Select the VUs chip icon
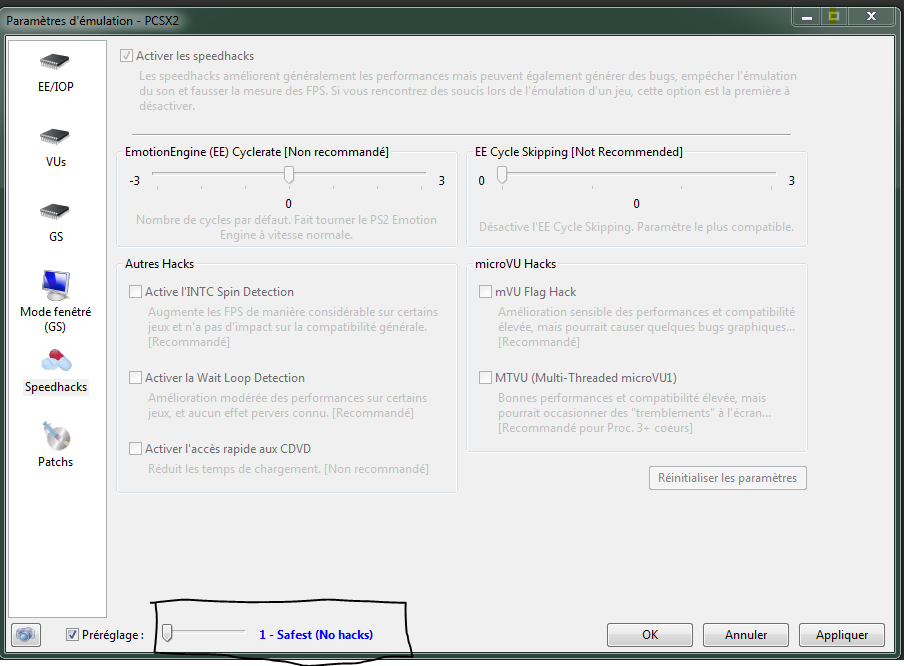The width and height of the screenshot is (904, 666). (x=56, y=137)
